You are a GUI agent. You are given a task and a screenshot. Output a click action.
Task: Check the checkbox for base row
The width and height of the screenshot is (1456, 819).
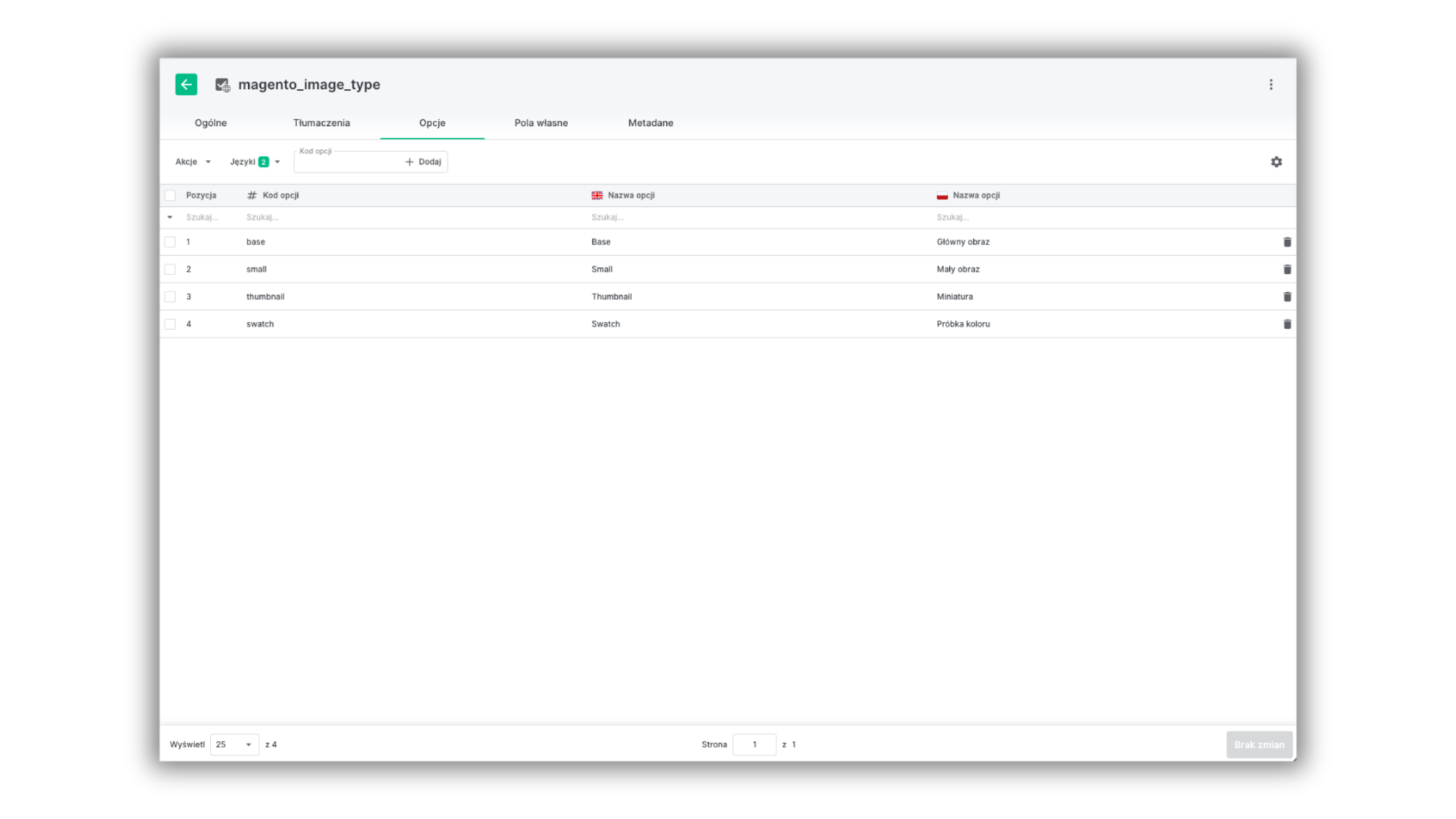click(x=170, y=242)
